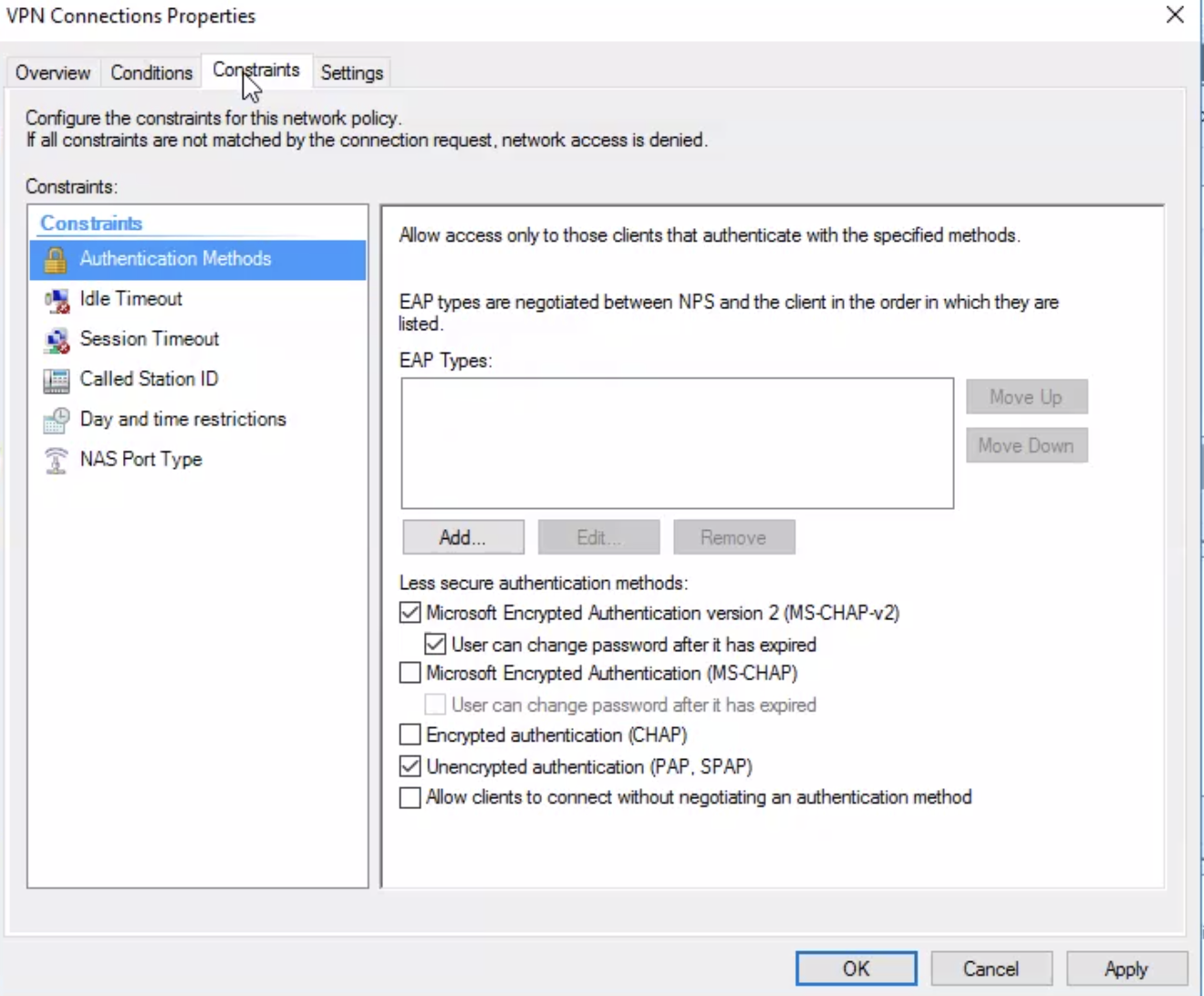
Task: Click inside the empty EAP Types list
Action: point(676,442)
